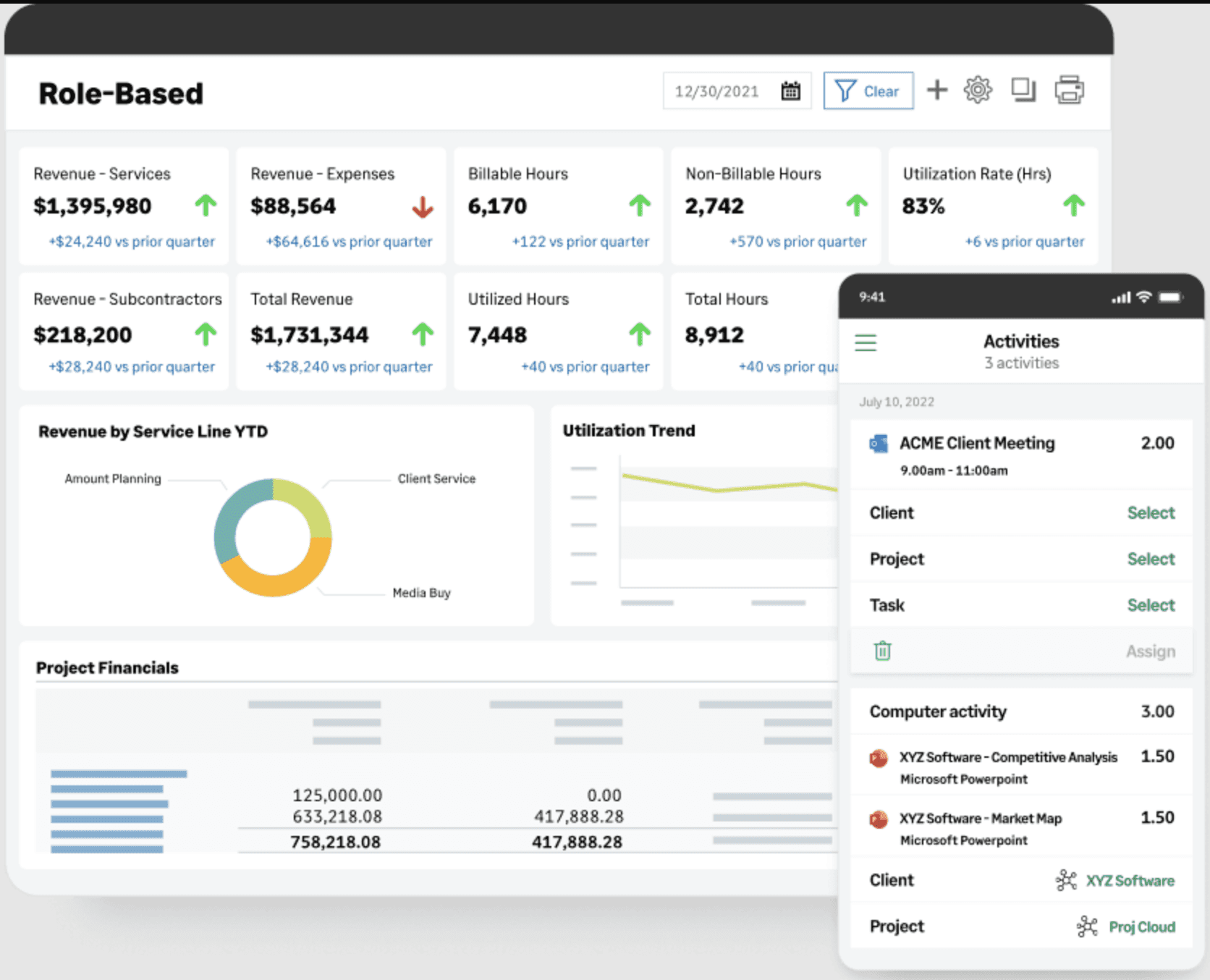
Task: Click the Billable Hours up arrow
Action: click(x=640, y=206)
